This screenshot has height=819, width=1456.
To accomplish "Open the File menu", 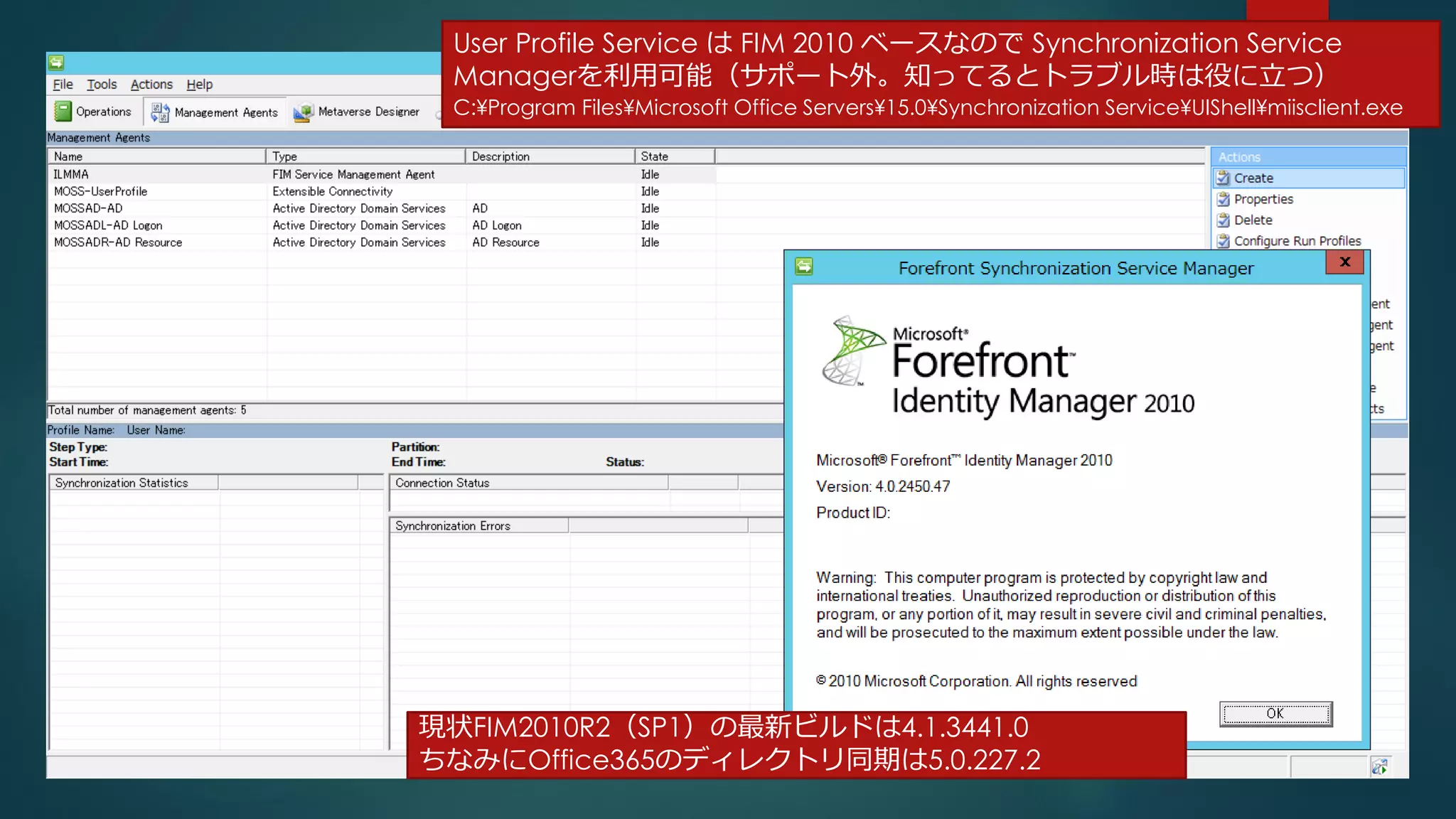I will (63, 85).
